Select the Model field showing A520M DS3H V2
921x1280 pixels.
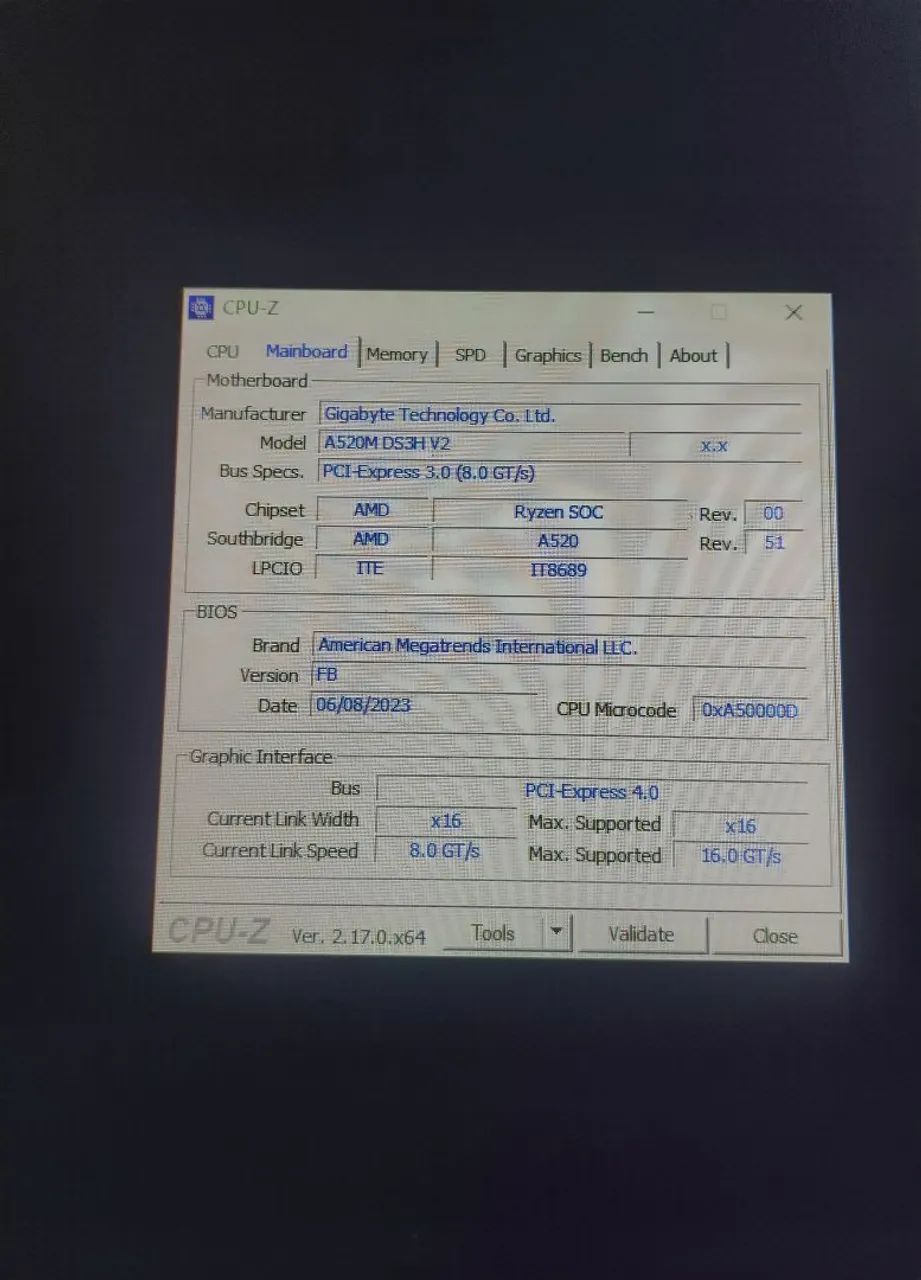400,443
